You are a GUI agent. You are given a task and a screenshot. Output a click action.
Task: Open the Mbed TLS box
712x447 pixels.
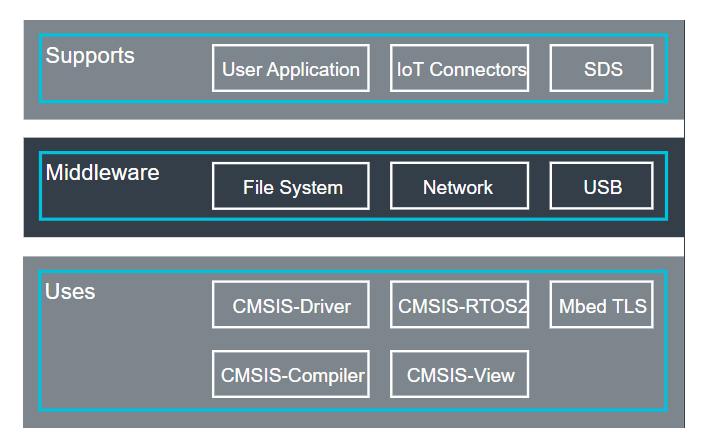[602, 305]
